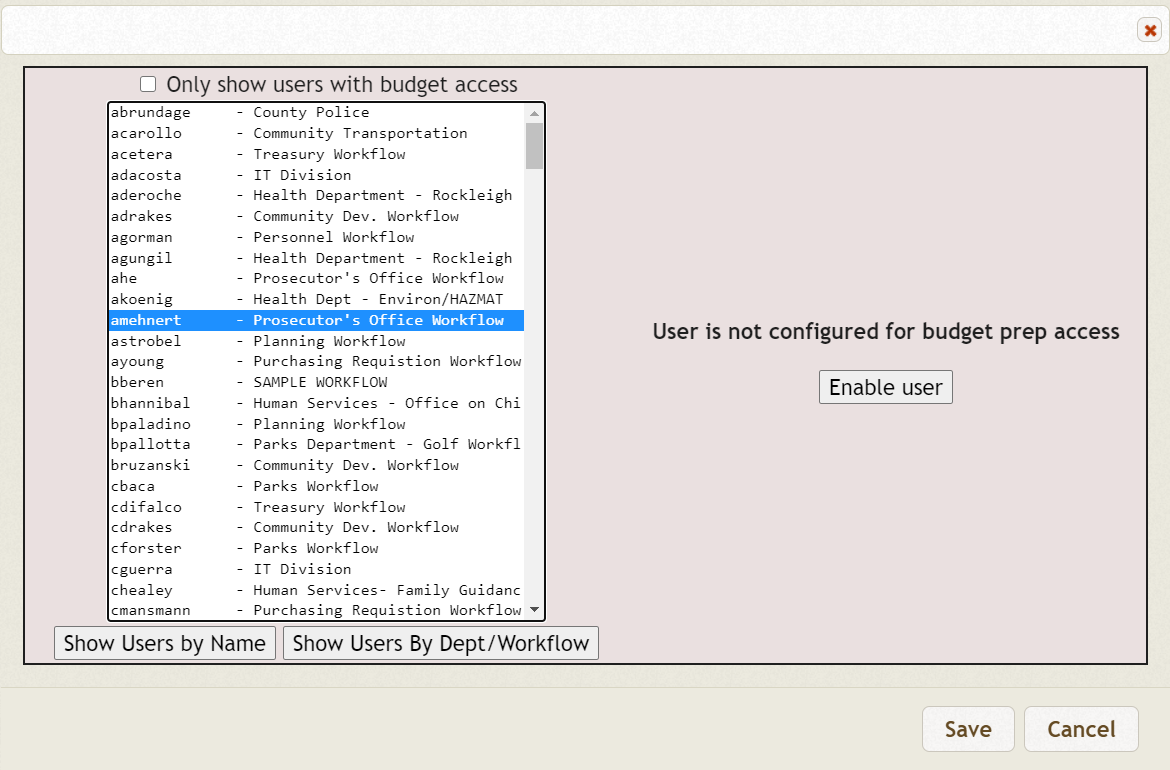Click the Enable user button
The image size is (1170, 770).
(885, 387)
